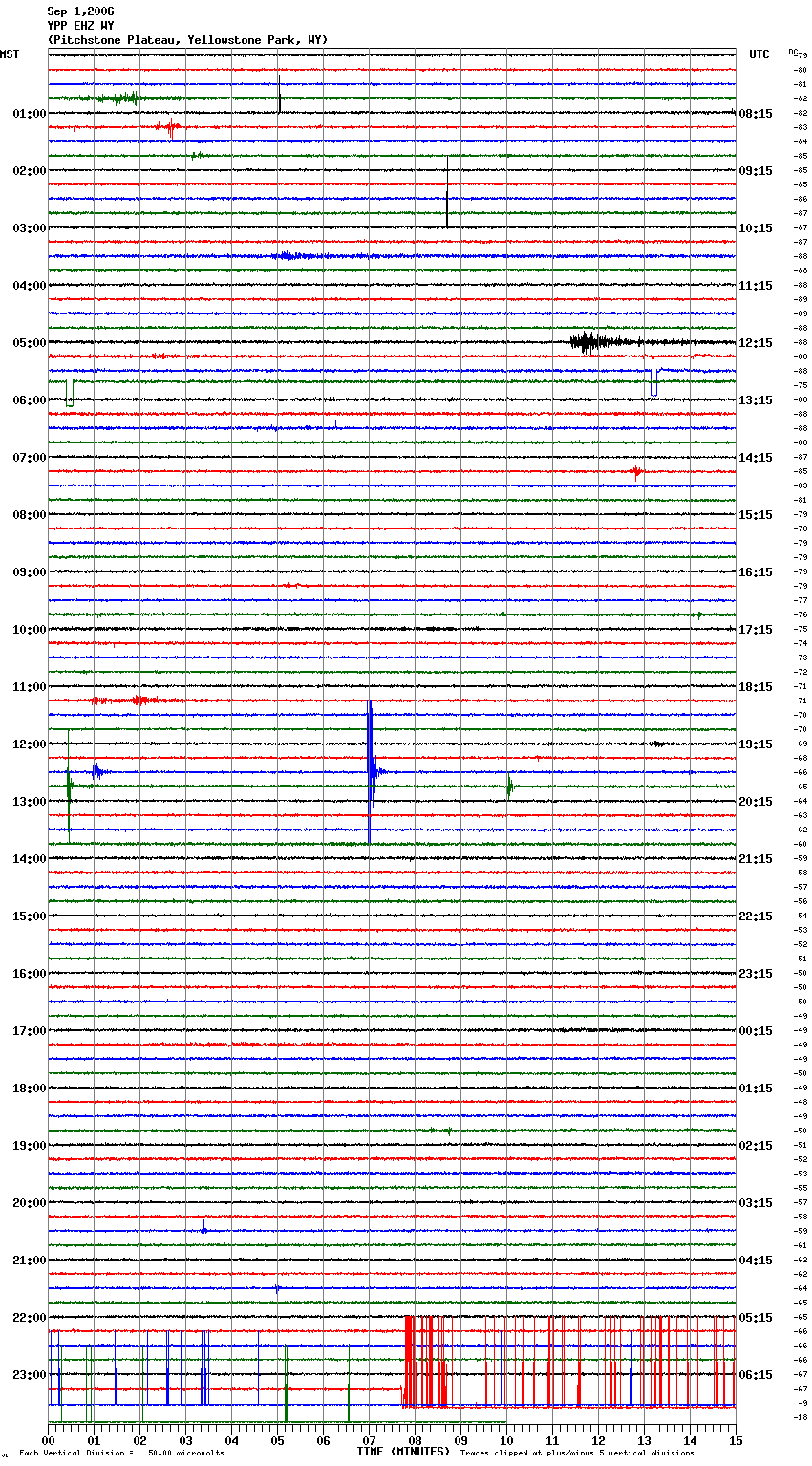Viewport: 812px width, 1466px height.
Task: Click the "02:00" MST time label
Action: click(30, 171)
